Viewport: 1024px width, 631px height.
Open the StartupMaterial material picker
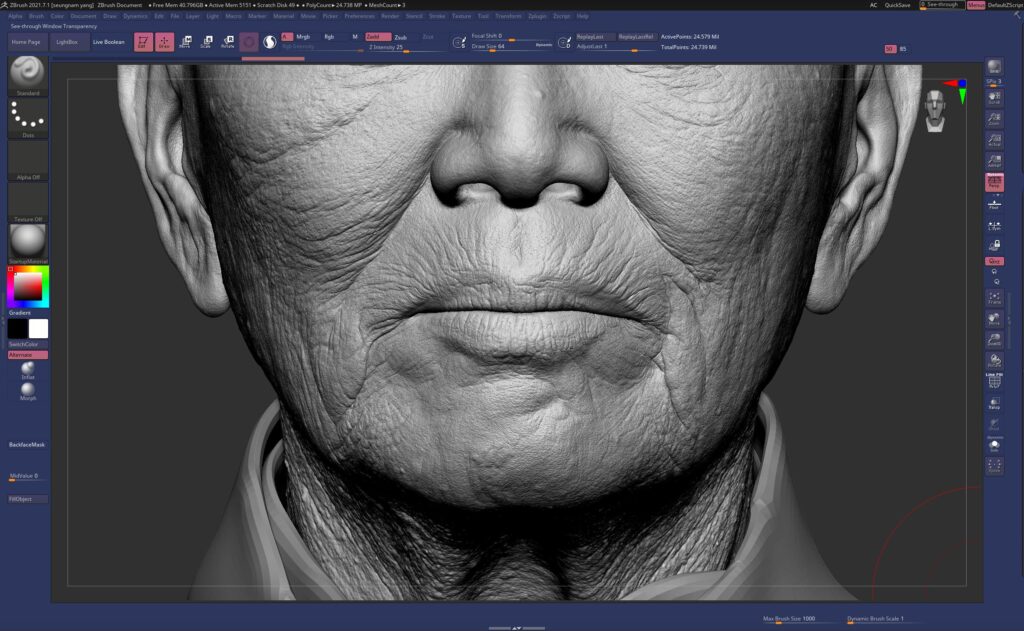pyautogui.click(x=28, y=240)
